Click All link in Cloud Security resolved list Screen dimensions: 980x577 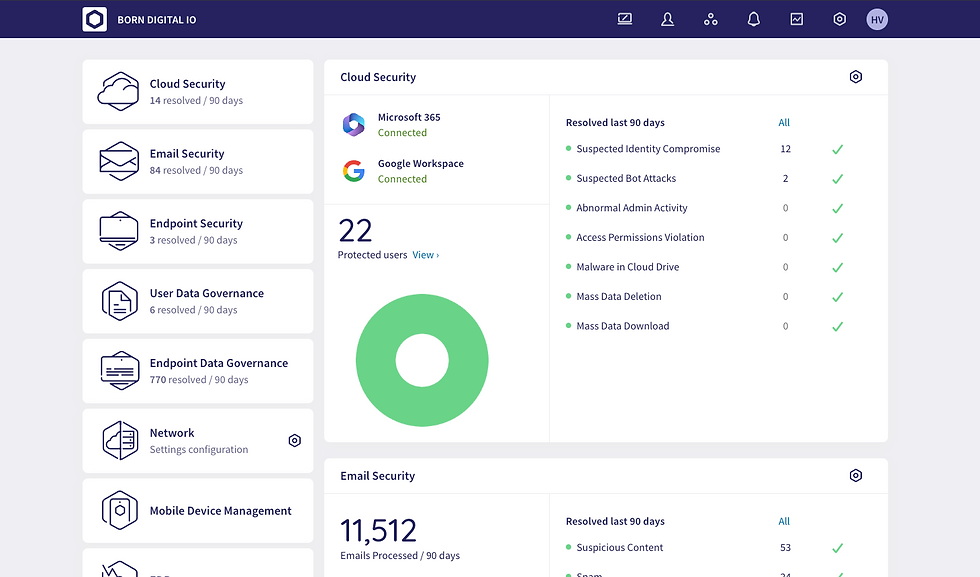(784, 123)
